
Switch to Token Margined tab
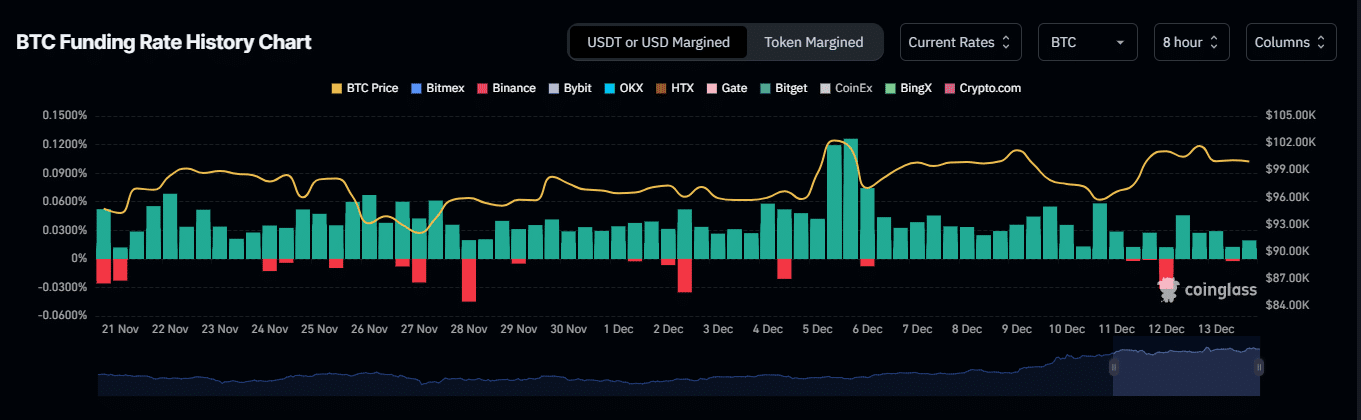814,42
